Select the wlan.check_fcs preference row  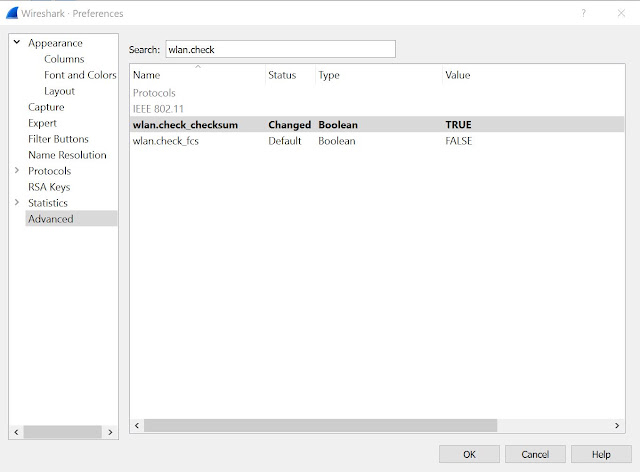pos(377,141)
